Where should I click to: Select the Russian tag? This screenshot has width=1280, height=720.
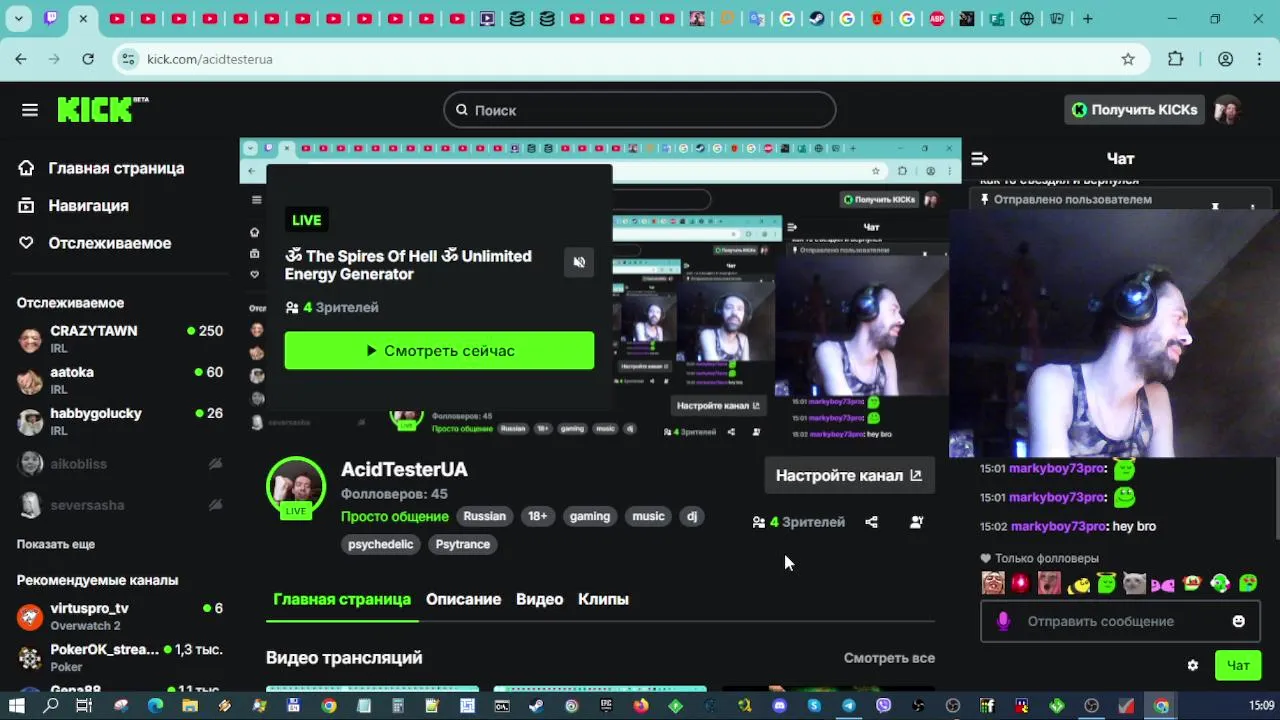[484, 516]
